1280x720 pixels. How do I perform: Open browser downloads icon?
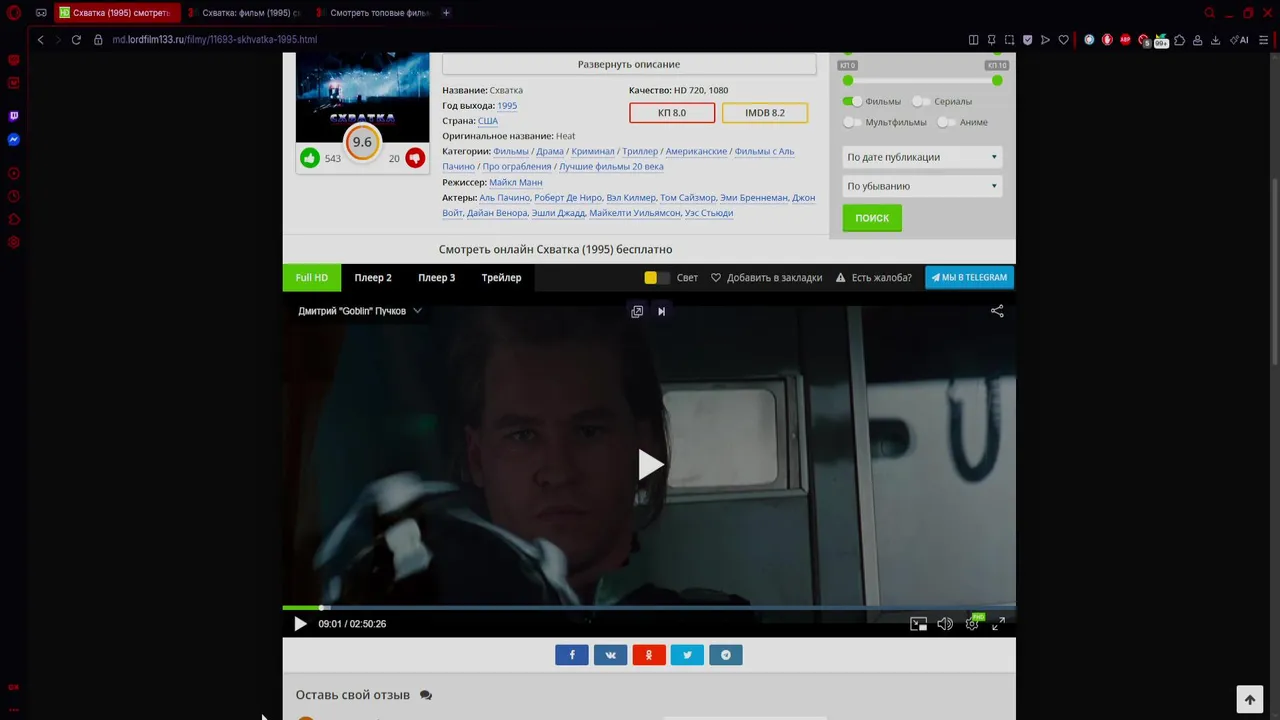pyautogui.click(x=1215, y=40)
